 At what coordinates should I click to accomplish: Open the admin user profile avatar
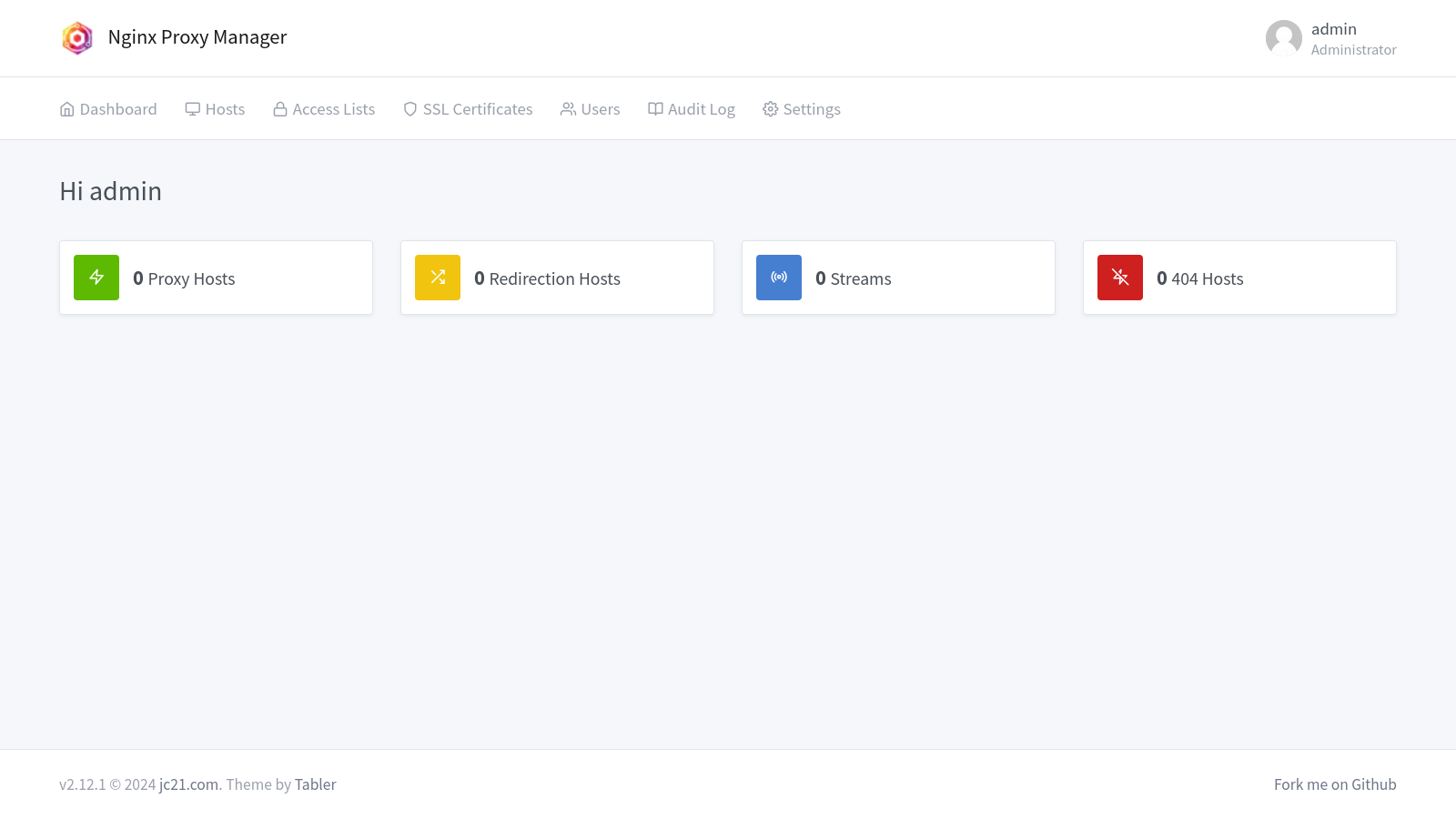point(1284,38)
